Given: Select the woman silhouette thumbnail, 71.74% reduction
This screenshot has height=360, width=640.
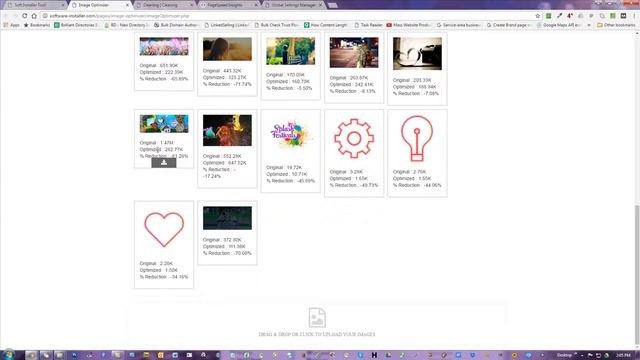Looking at the screenshot, I should coord(227,49).
